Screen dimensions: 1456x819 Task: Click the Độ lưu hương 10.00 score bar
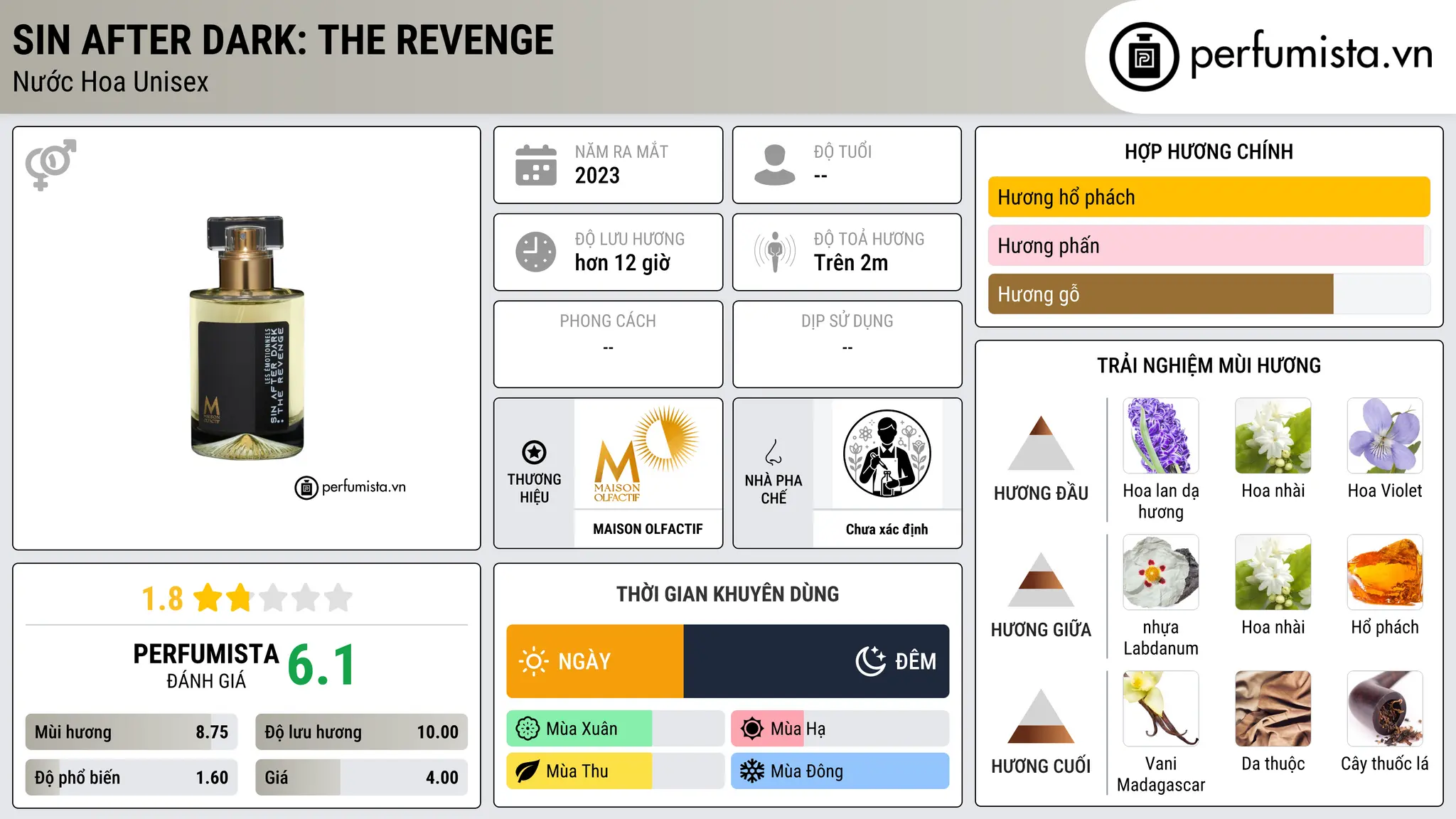[x=361, y=732]
